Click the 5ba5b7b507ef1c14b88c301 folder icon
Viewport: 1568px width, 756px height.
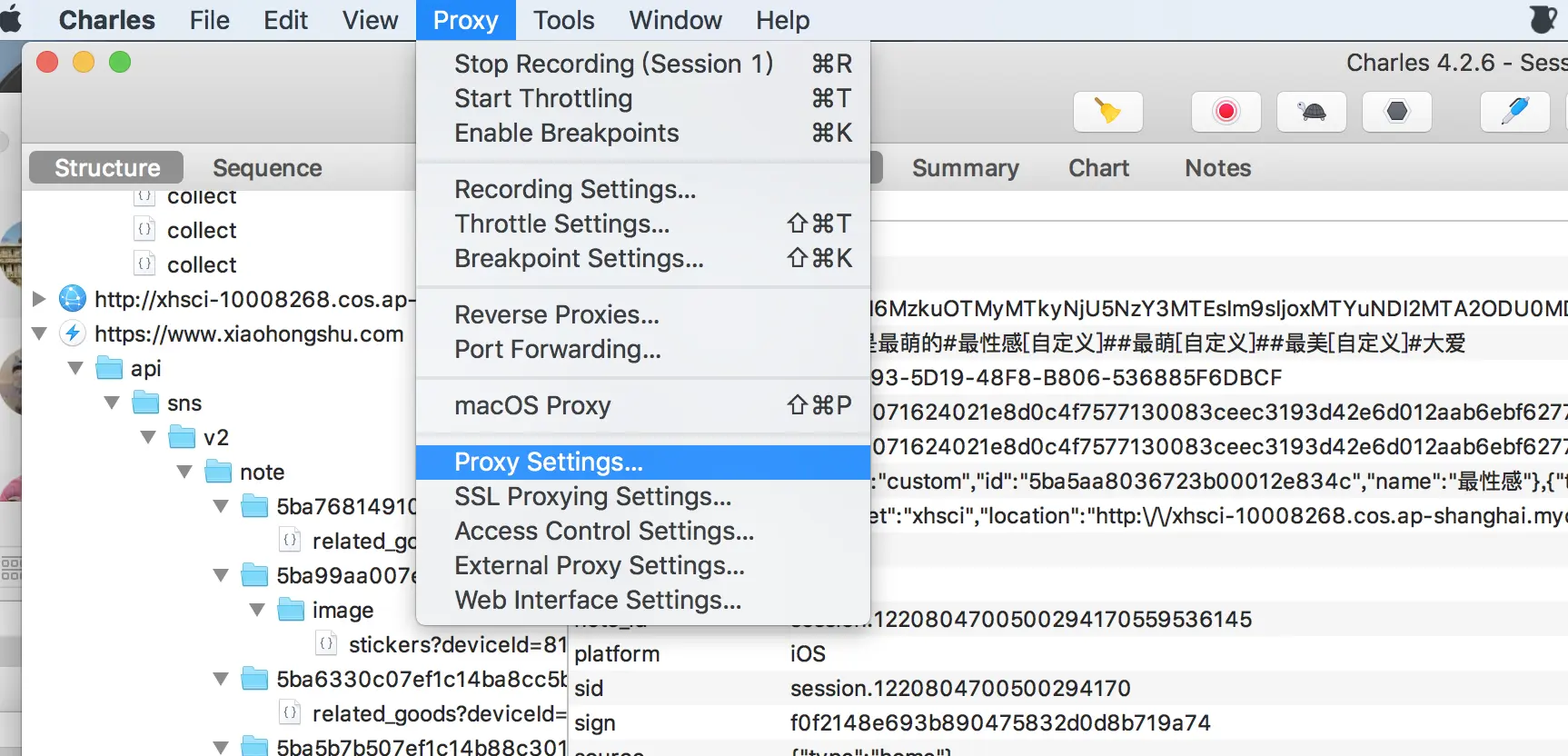coord(255,746)
